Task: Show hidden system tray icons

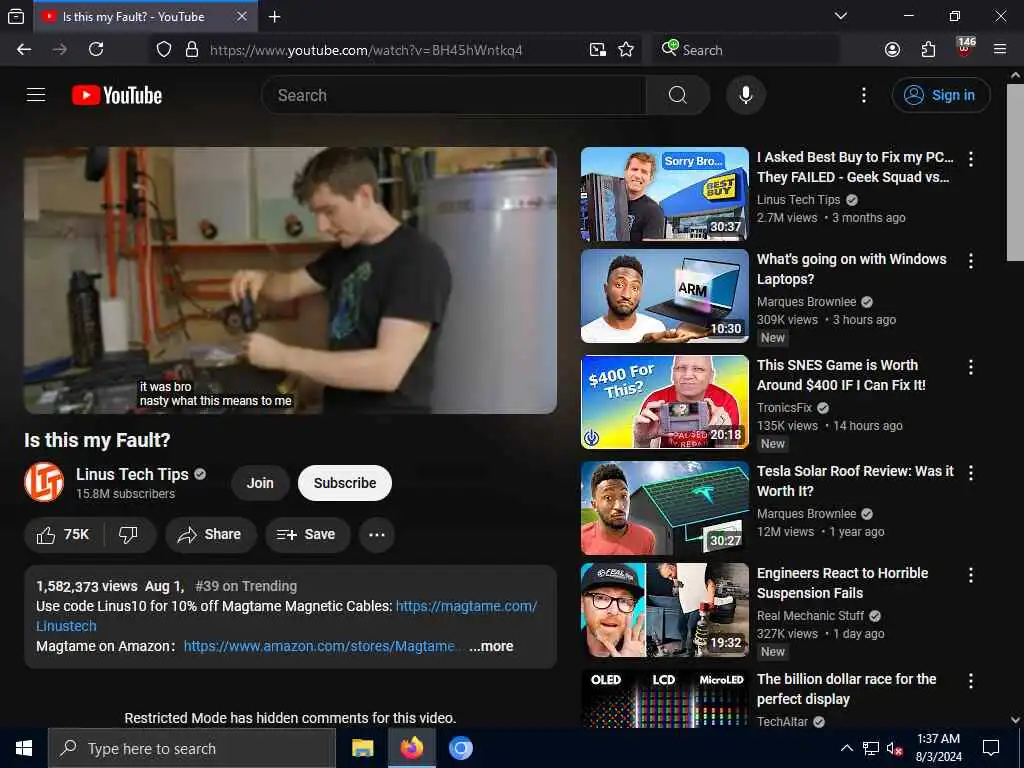Action: [846, 748]
